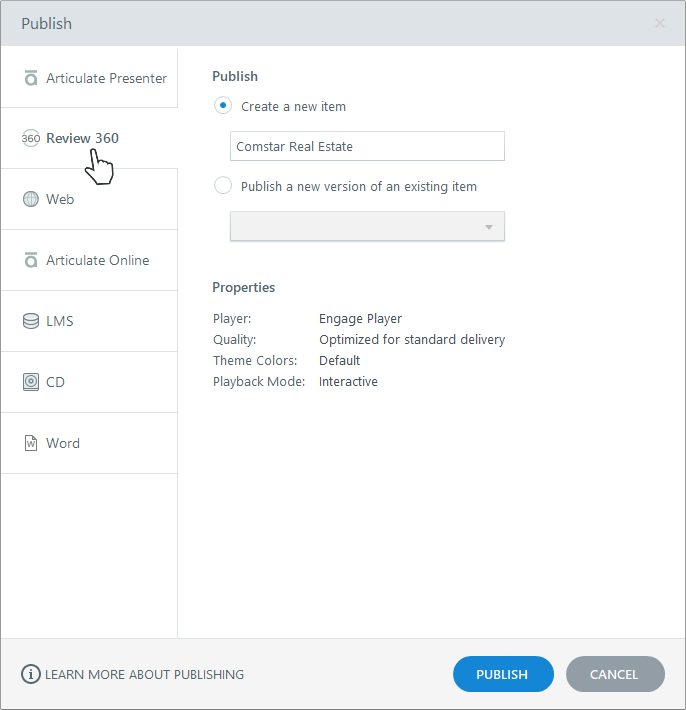This screenshot has height=710, width=686.
Task: Click the Articulate Online logo icon
Action: coord(31,260)
